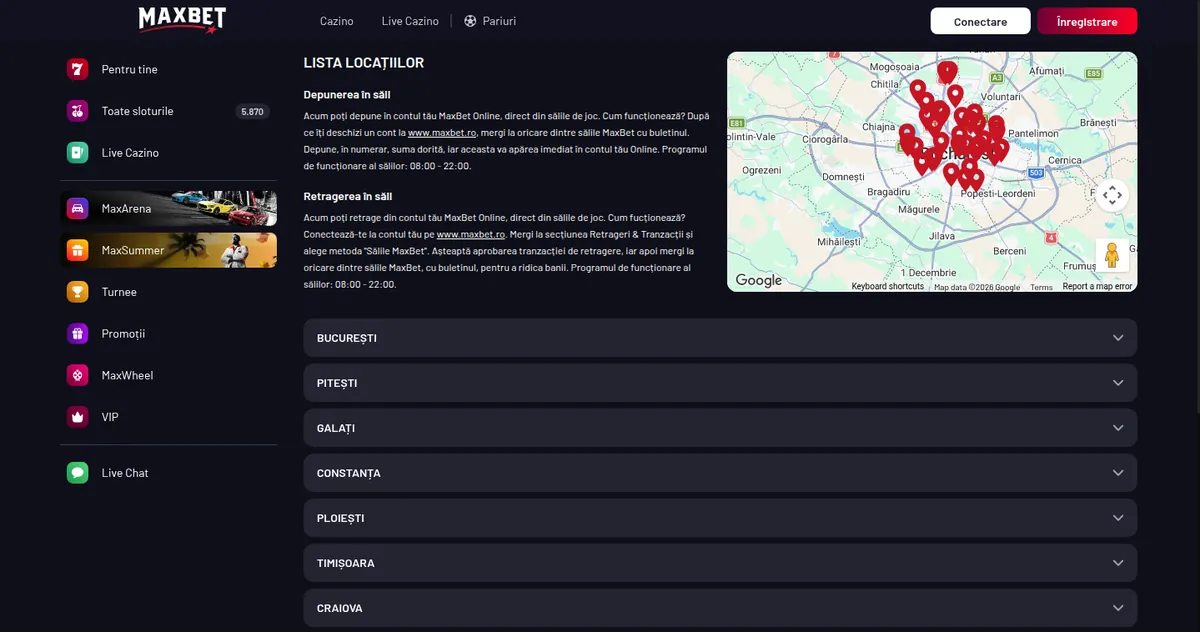
Task: Click the Popești-Leordeni label on map
Action: tap(1000, 192)
